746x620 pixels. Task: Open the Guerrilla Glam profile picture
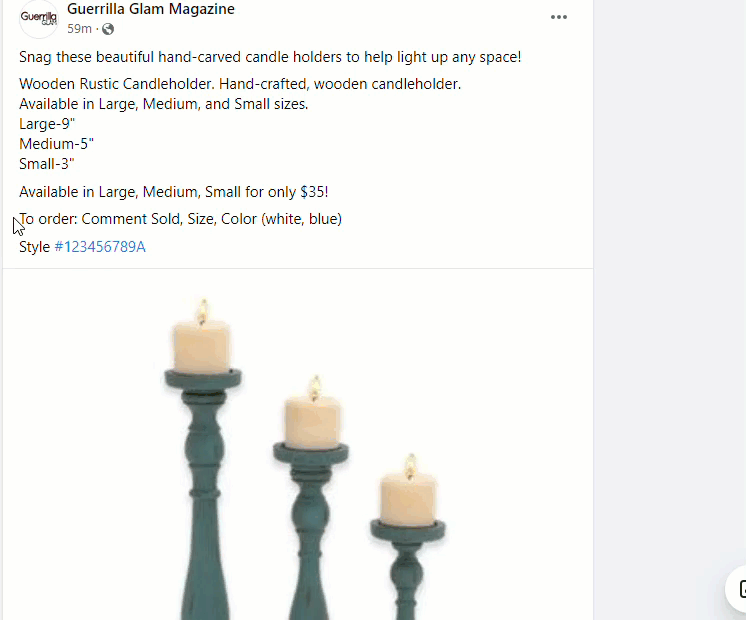click(x=39, y=18)
